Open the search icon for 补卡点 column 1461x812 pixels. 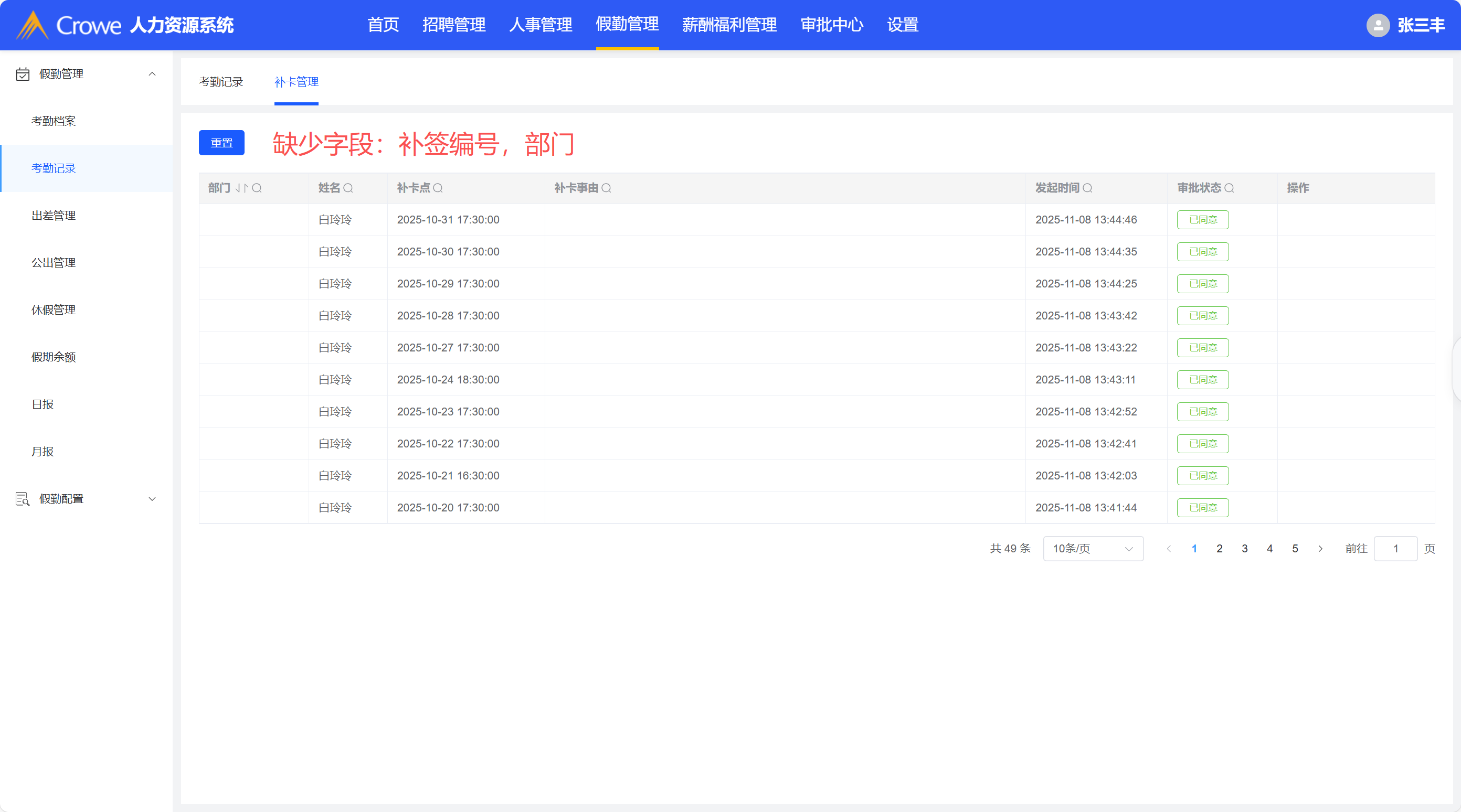click(438, 188)
